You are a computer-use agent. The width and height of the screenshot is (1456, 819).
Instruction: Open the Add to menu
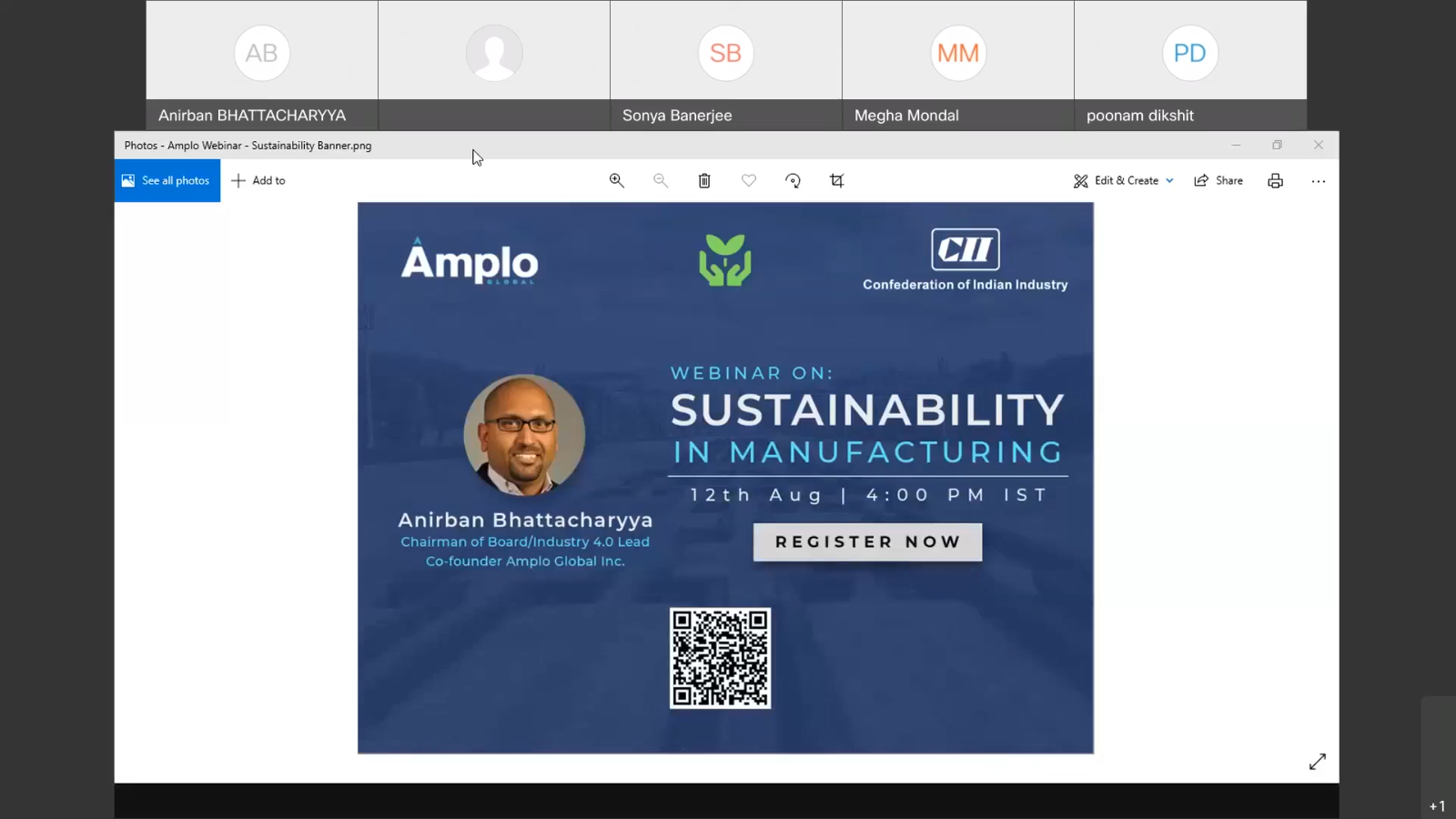point(258,180)
